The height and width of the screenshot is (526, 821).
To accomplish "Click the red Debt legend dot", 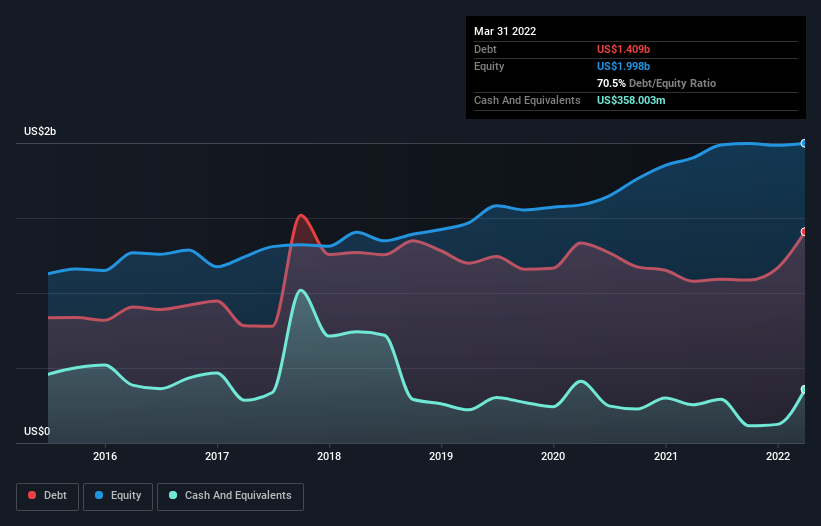I will pos(32,495).
